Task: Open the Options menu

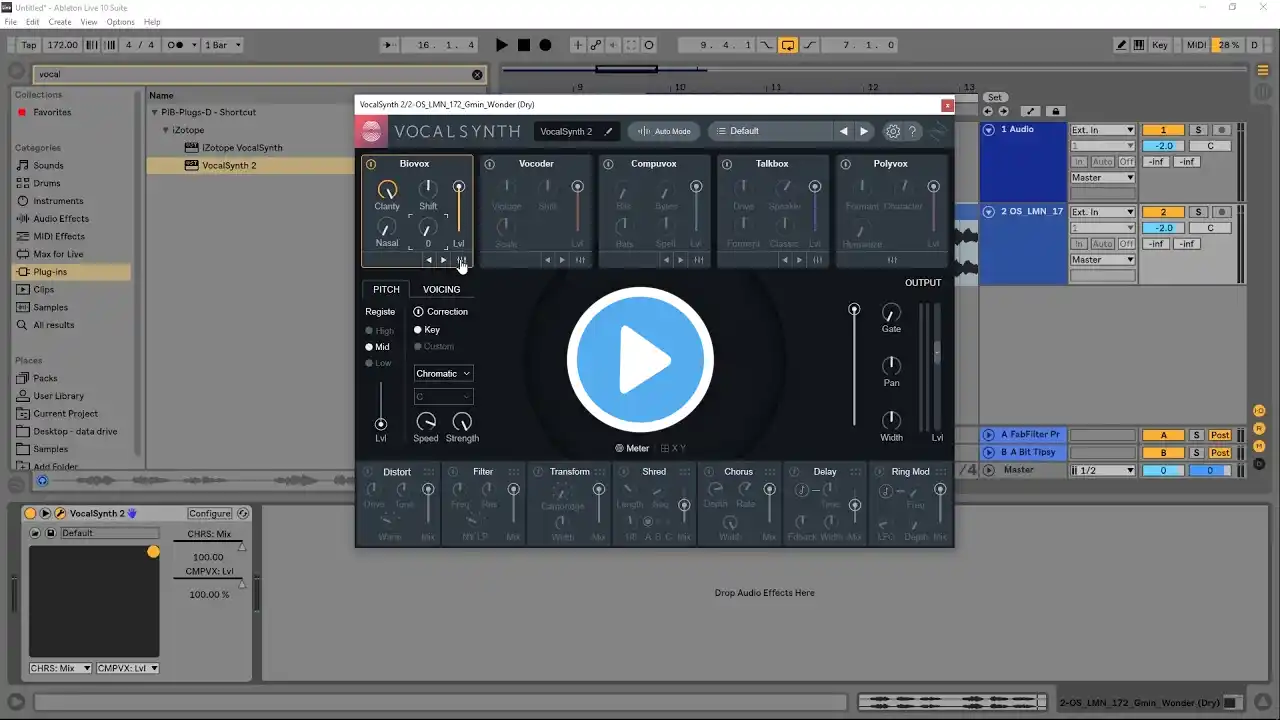Action: point(120,22)
